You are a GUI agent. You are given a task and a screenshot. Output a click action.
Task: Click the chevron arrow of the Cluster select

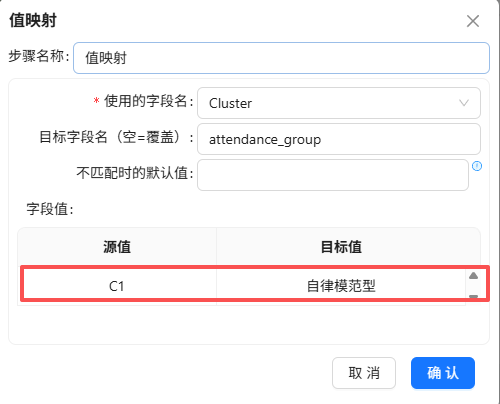coord(464,103)
